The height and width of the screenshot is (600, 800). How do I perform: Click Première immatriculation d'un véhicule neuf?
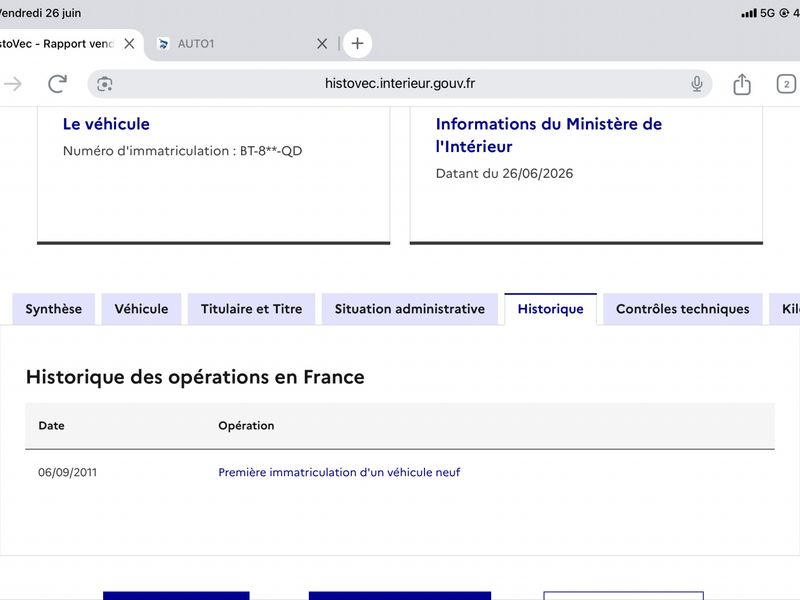click(x=339, y=472)
